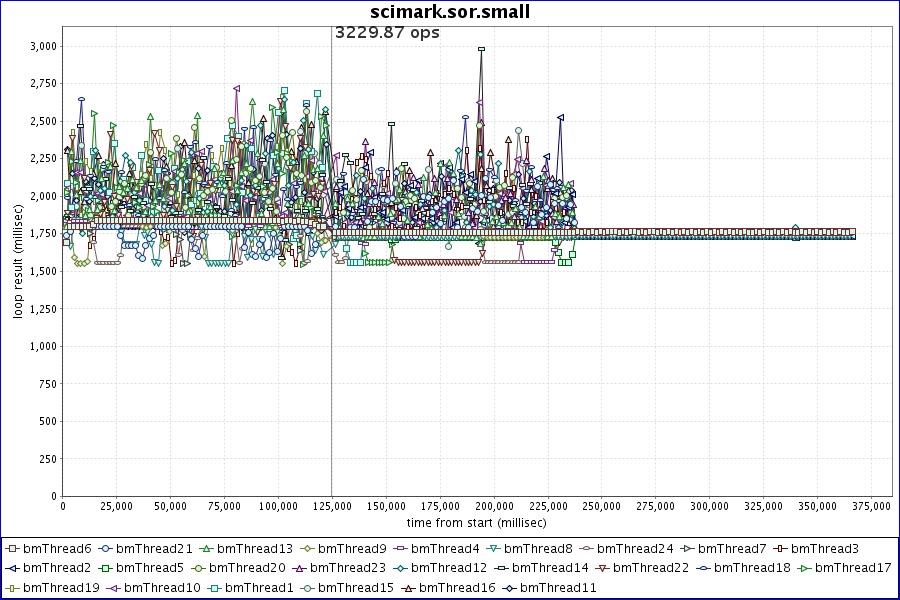Click the 3229.87 ops annotation label
Screen dimensions: 900x600
[387, 33]
